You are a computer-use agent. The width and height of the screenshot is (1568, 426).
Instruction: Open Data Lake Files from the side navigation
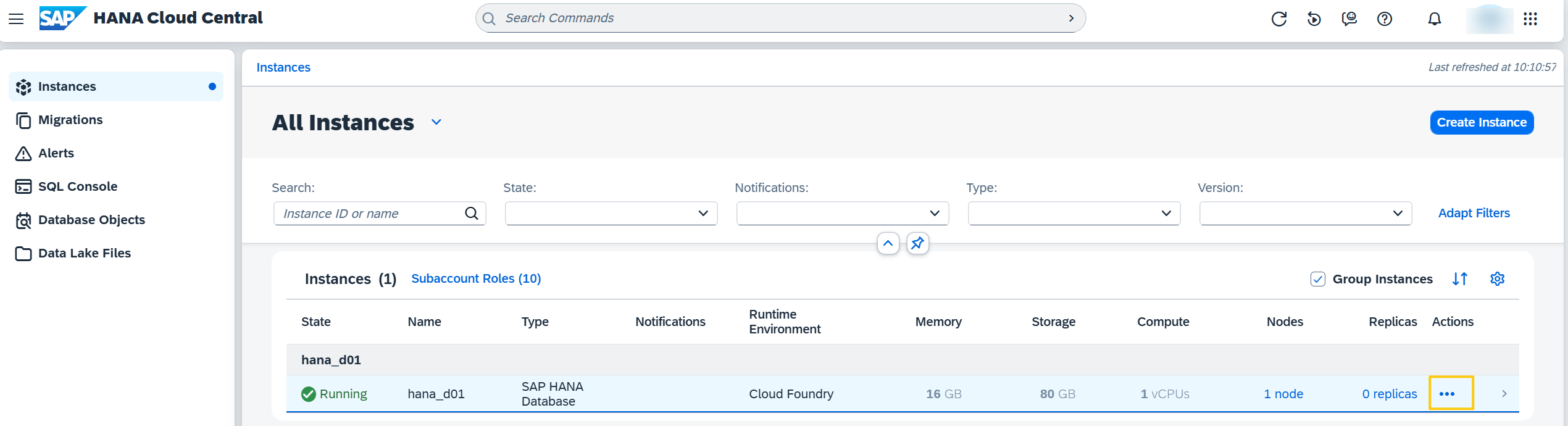tap(116, 253)
